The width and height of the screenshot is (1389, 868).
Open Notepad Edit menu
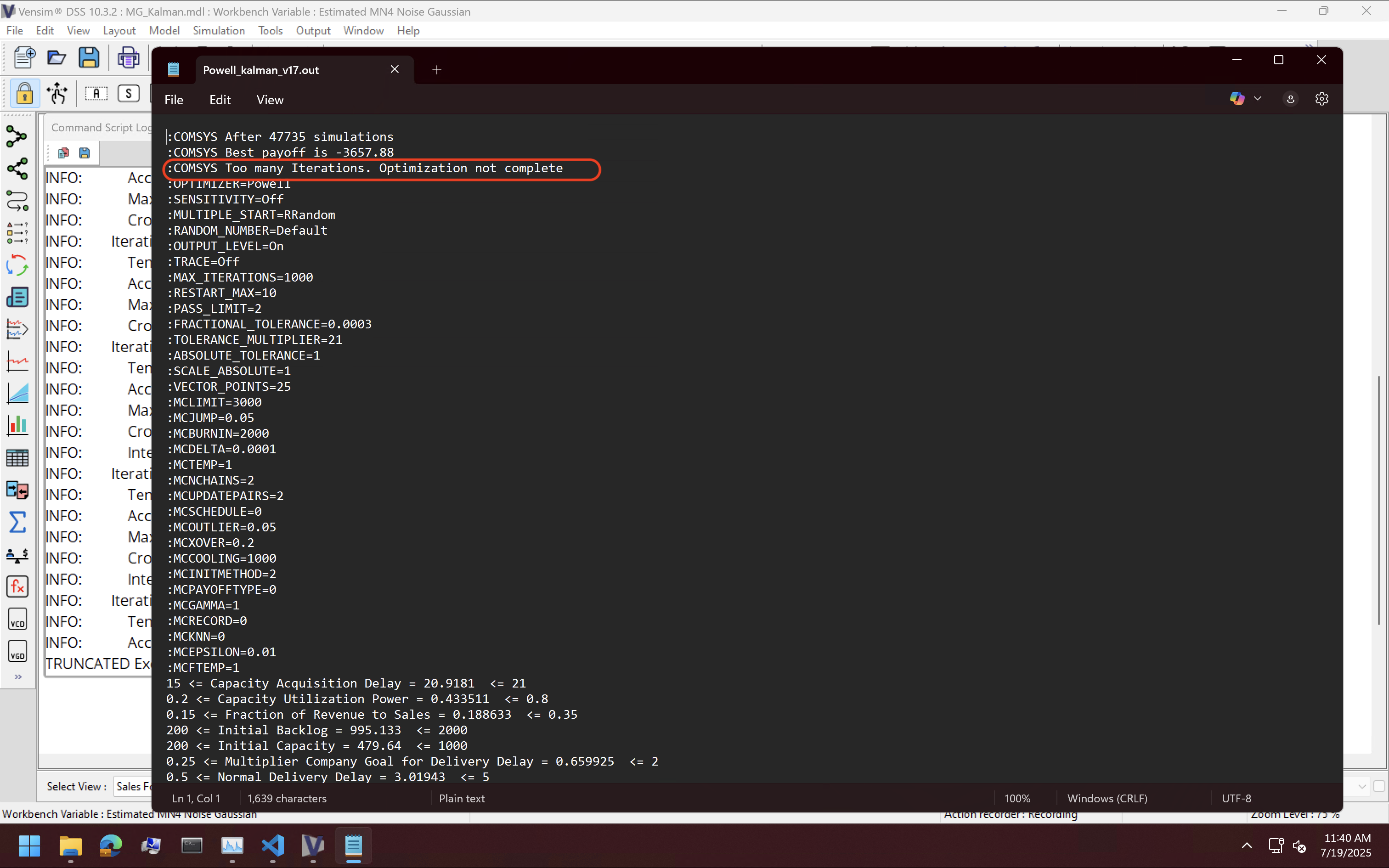pos(220,99)
